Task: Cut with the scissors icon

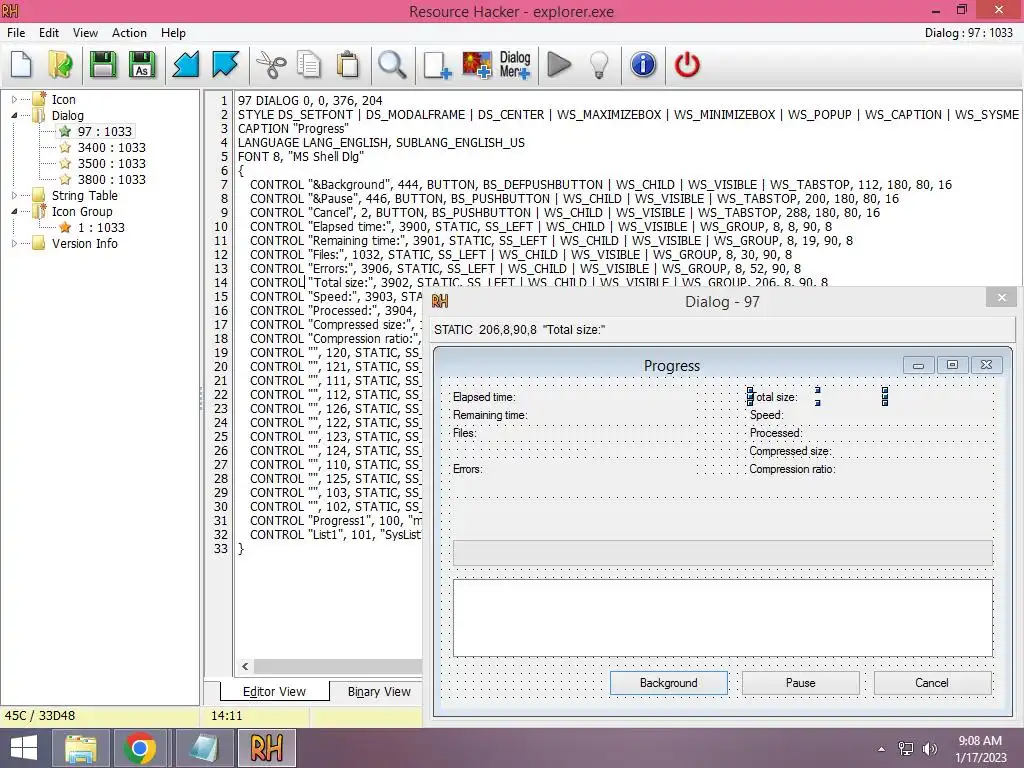Action: click(270, 65)
